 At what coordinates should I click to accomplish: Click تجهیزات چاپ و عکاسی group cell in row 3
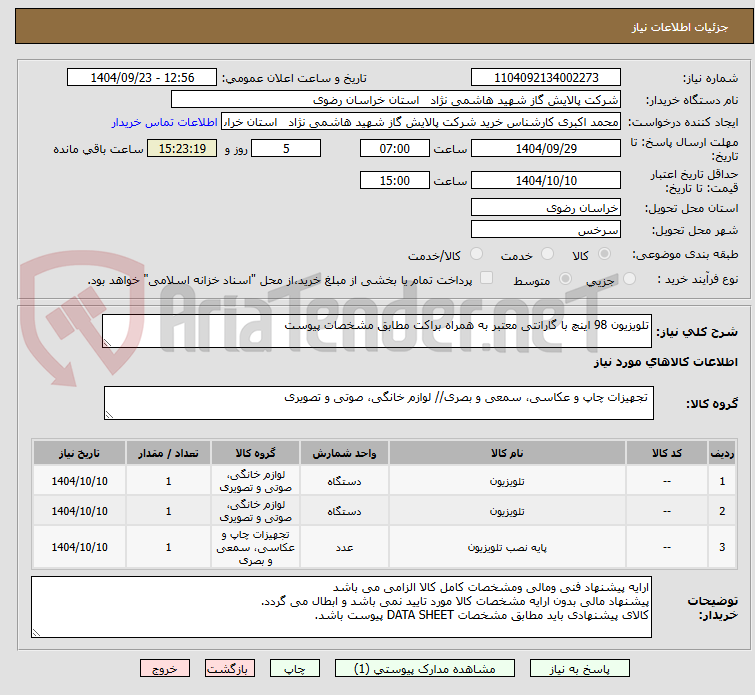click(x=255, y=547)
